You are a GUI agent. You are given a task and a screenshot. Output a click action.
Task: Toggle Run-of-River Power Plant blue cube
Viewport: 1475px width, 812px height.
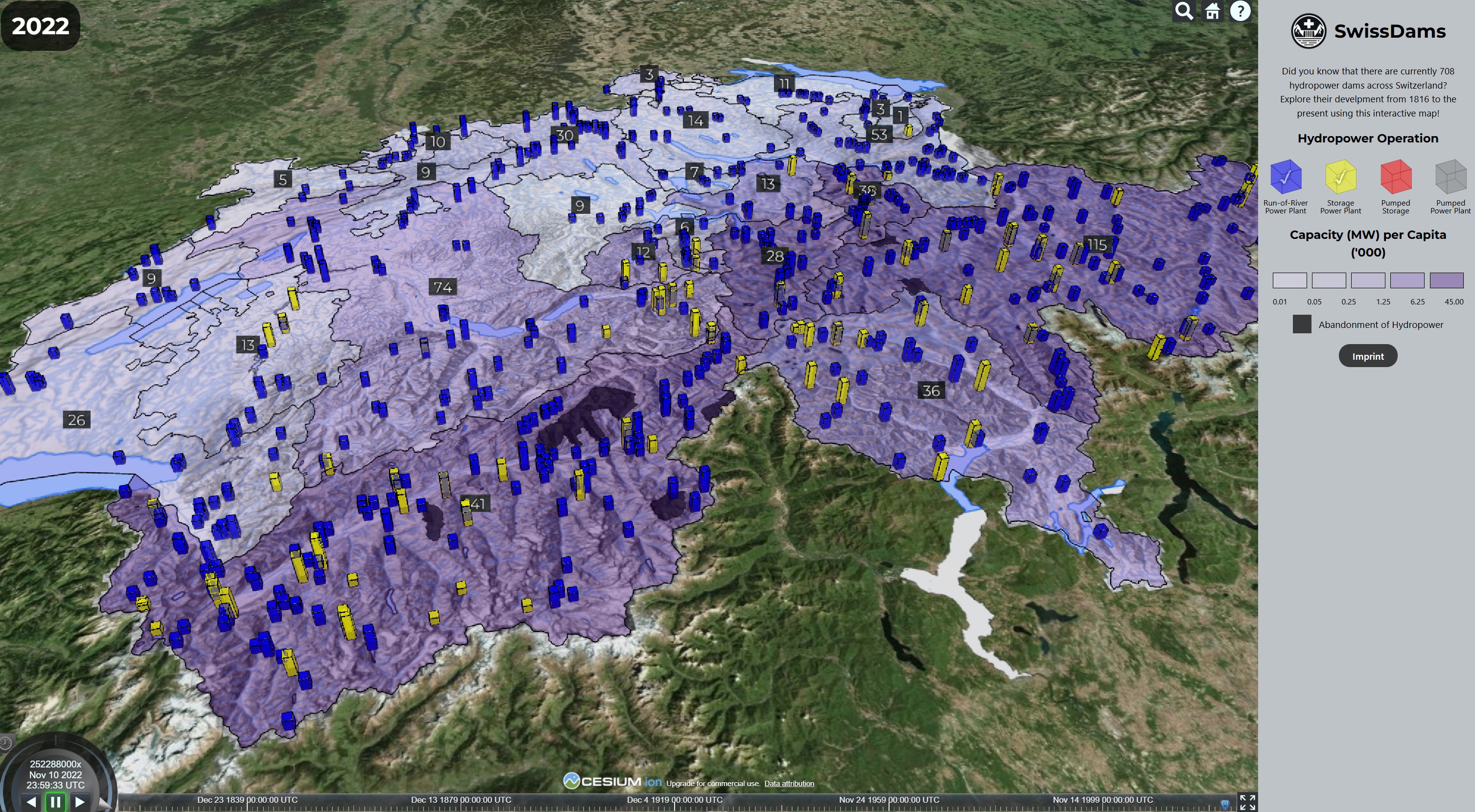pyautogui.click(x=1286, y=177)
